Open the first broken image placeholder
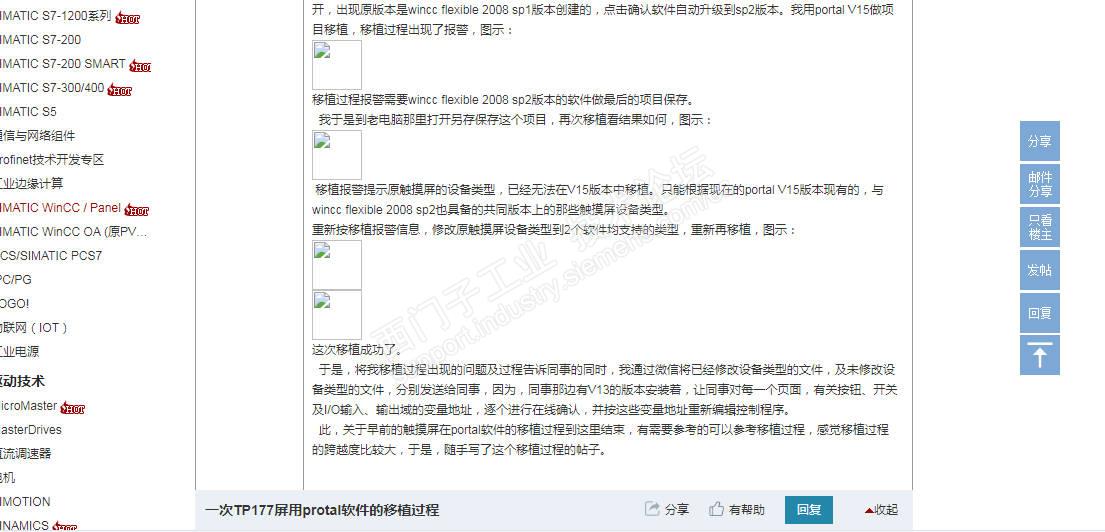Screen dimensions: 1105x532 point(337,65)
